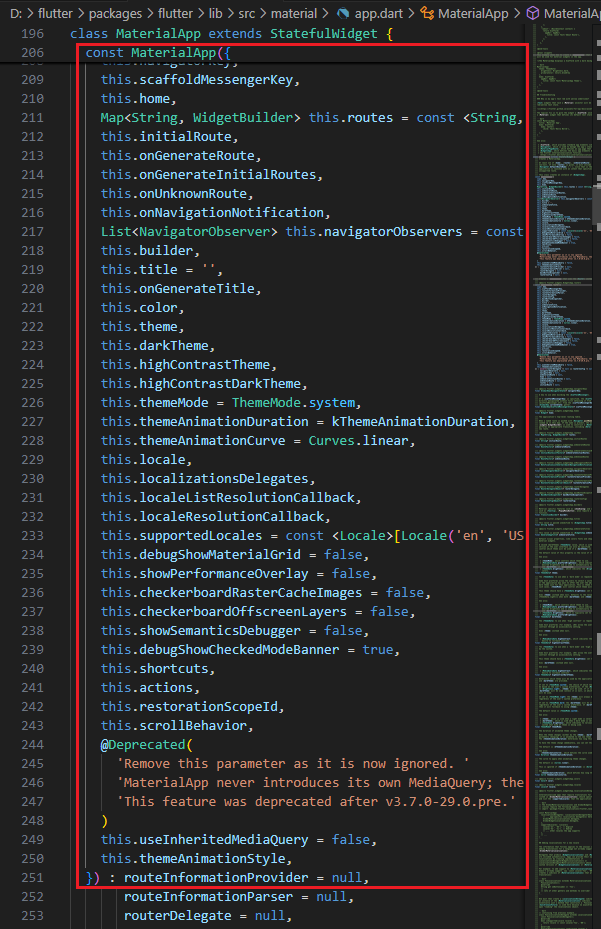The image size is (601, 929).
Task: Open the src folder breadcrumb
Action: [247, 13]
